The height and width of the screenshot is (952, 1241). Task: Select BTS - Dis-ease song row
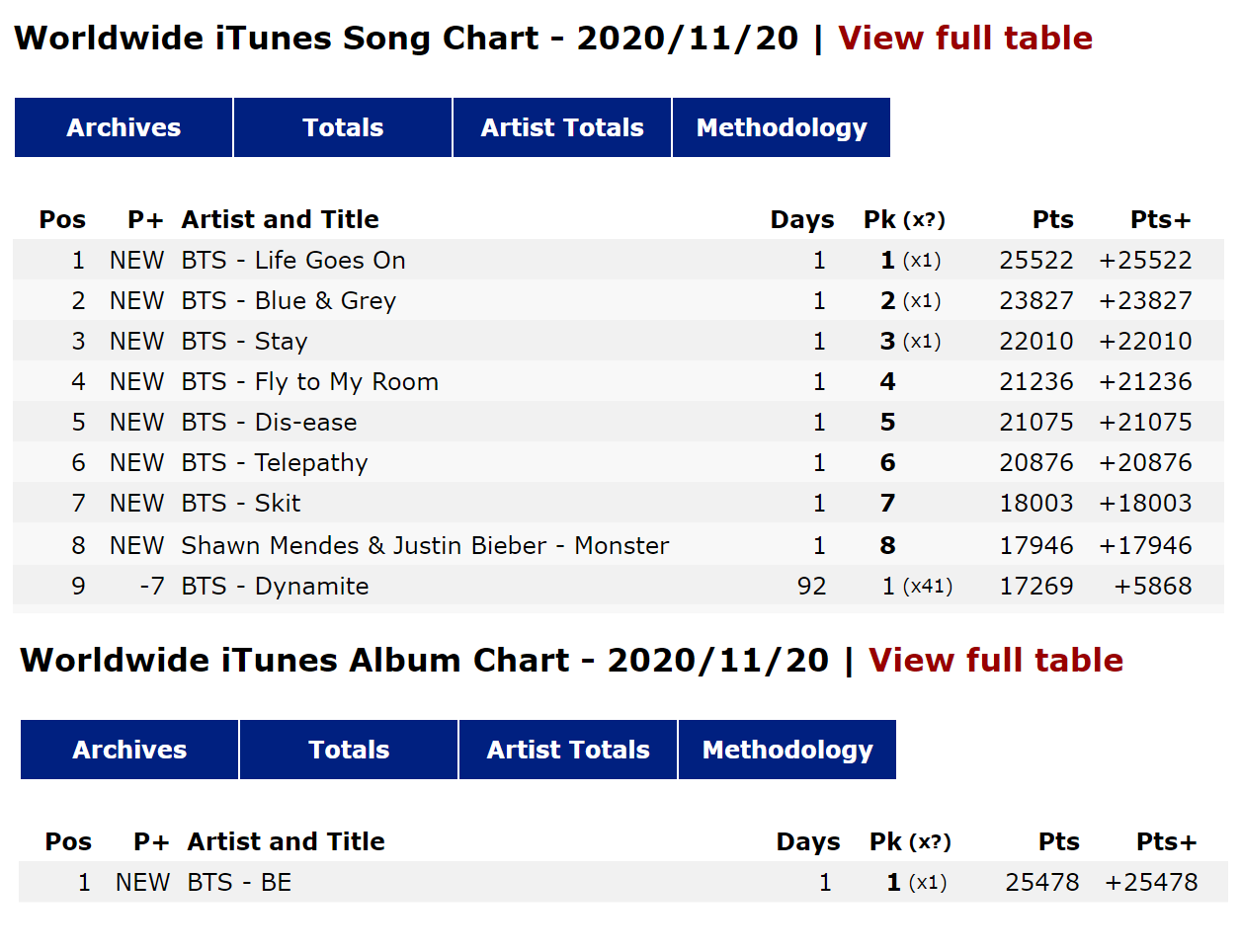(x=269, y=423)
